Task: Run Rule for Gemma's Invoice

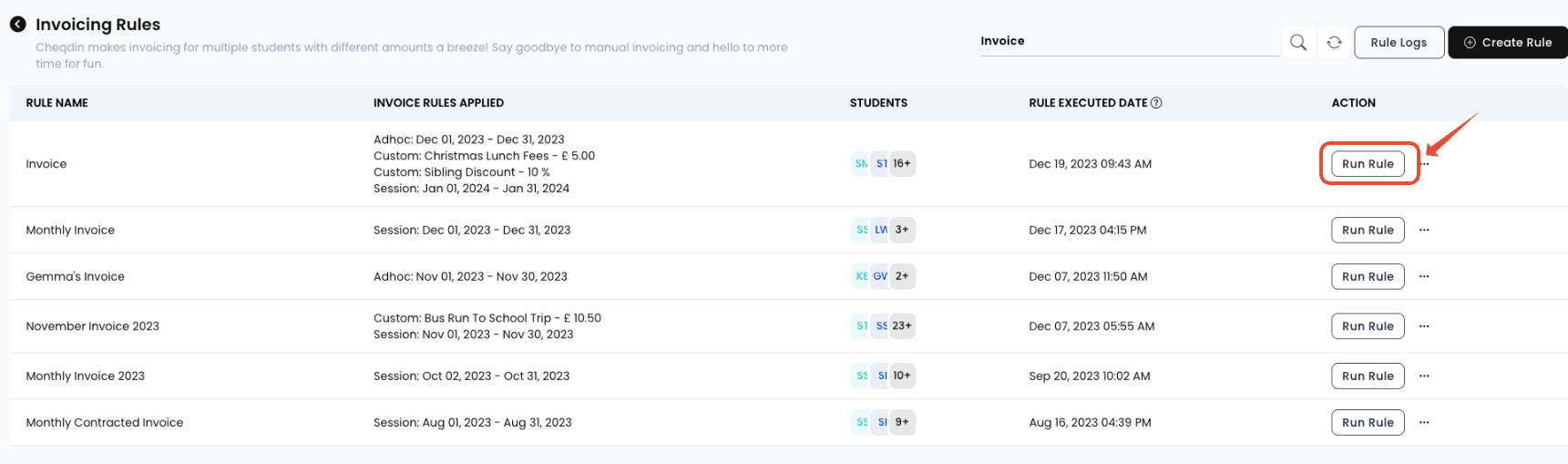Action: click(x=1368, y=276)
